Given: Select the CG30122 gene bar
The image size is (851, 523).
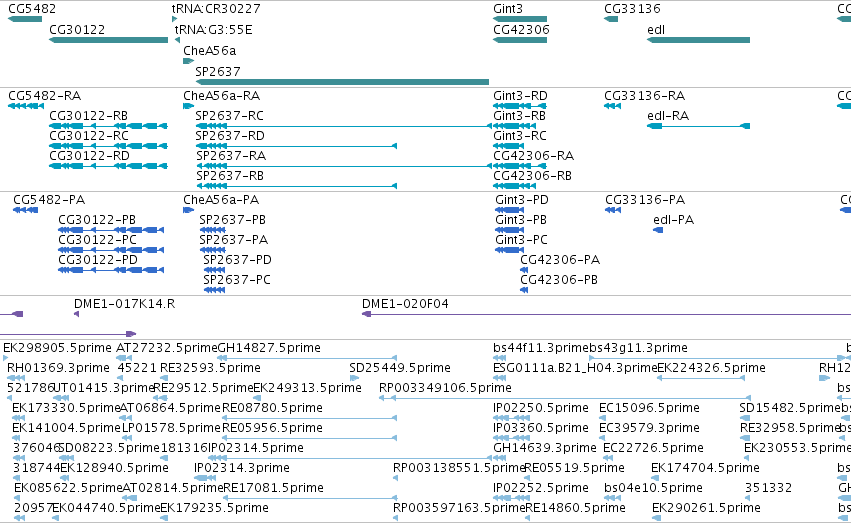Looking at the screenshot, I should pyautogui.click(x=109, y=40).
